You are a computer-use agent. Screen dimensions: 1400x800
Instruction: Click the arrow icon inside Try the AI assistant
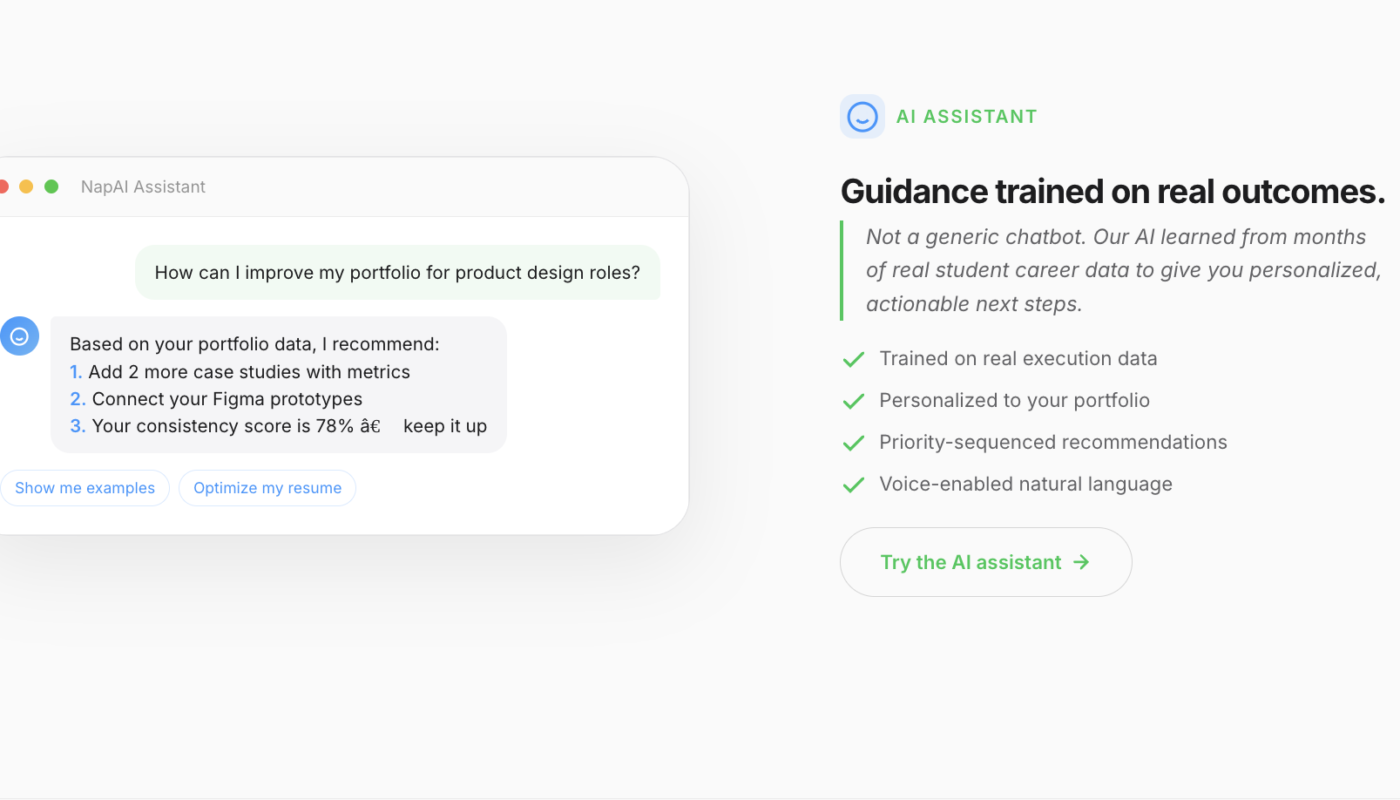[x=1081, y=562]
